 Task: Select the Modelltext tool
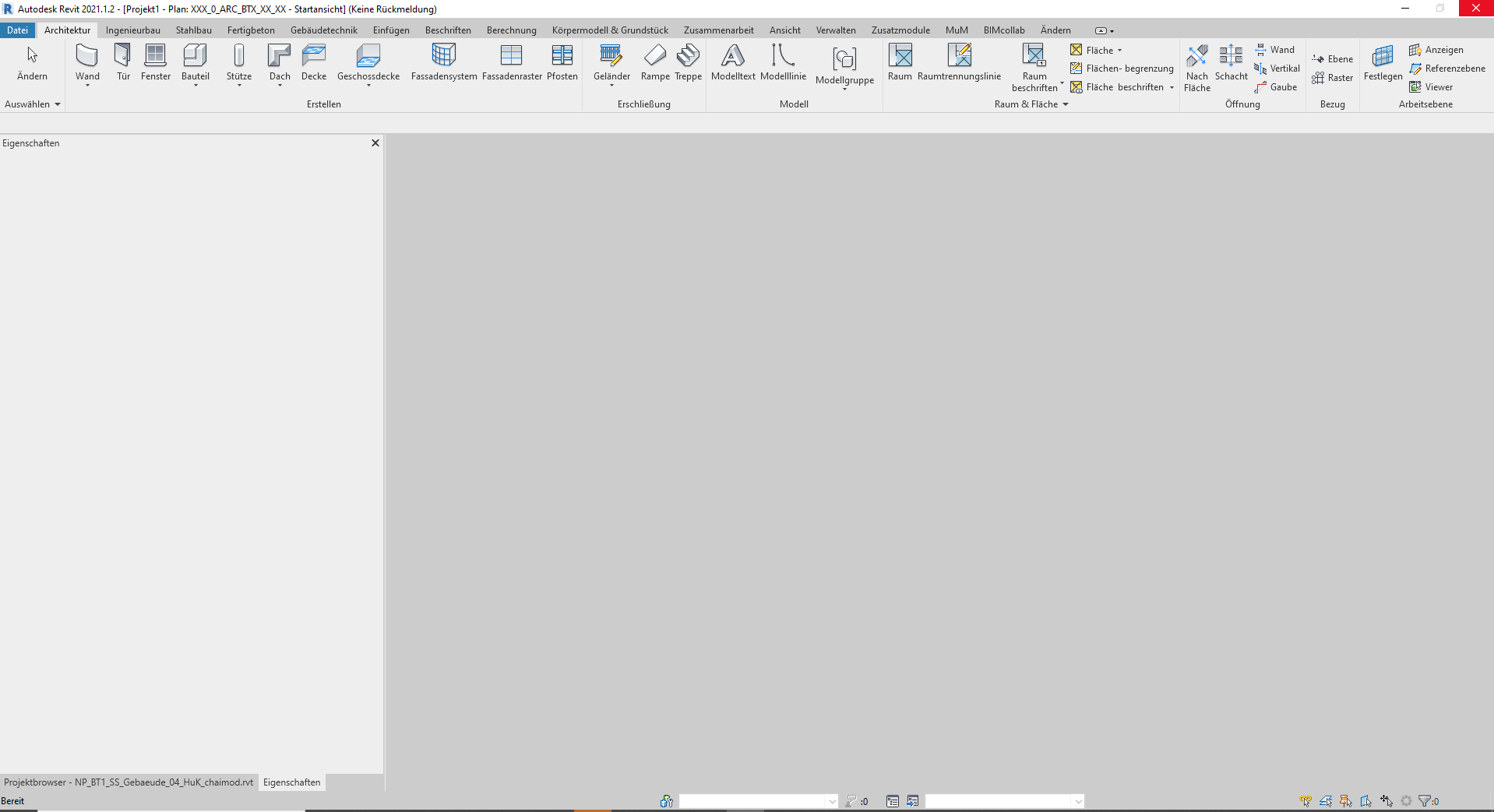732,62
